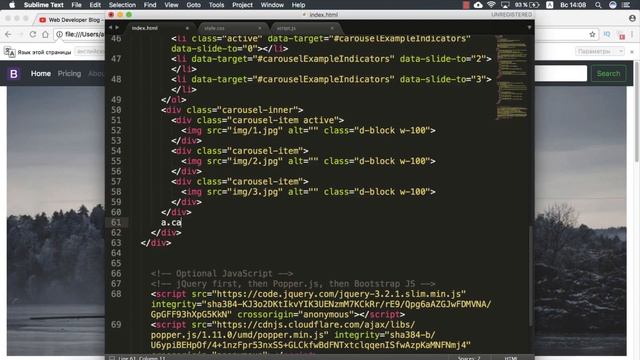Open the Sublime Text application menu

pyautogui.click(x=43, y=5)
